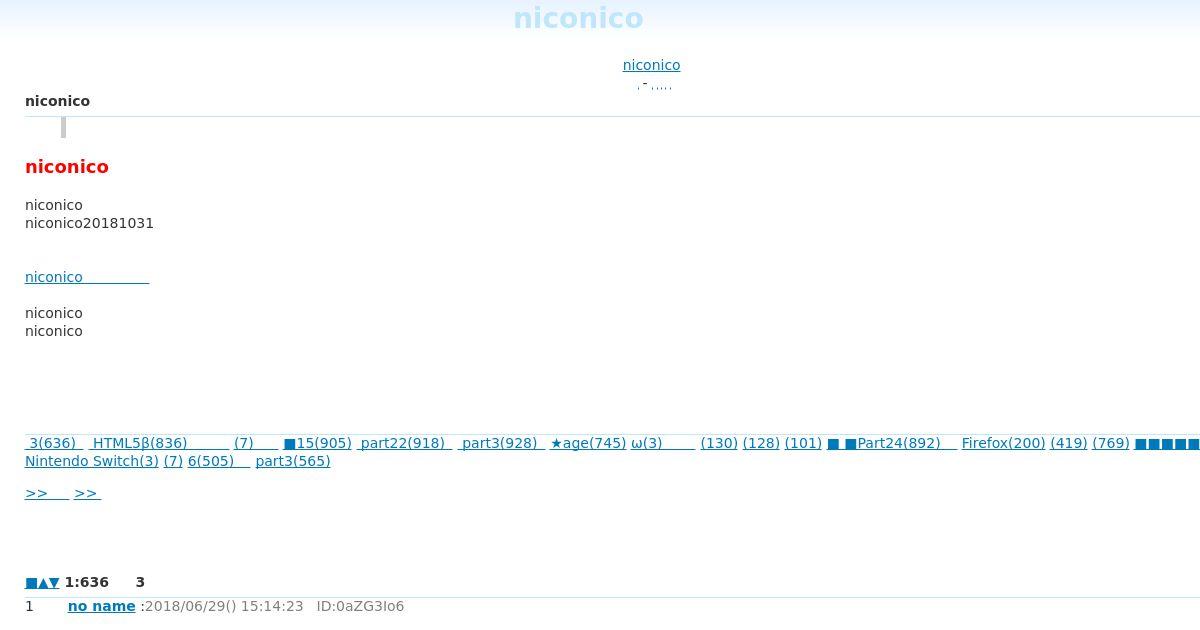Open the part3(928) thread link
The height and width of the screenshot is (630, 1200).
click(501, 443)
